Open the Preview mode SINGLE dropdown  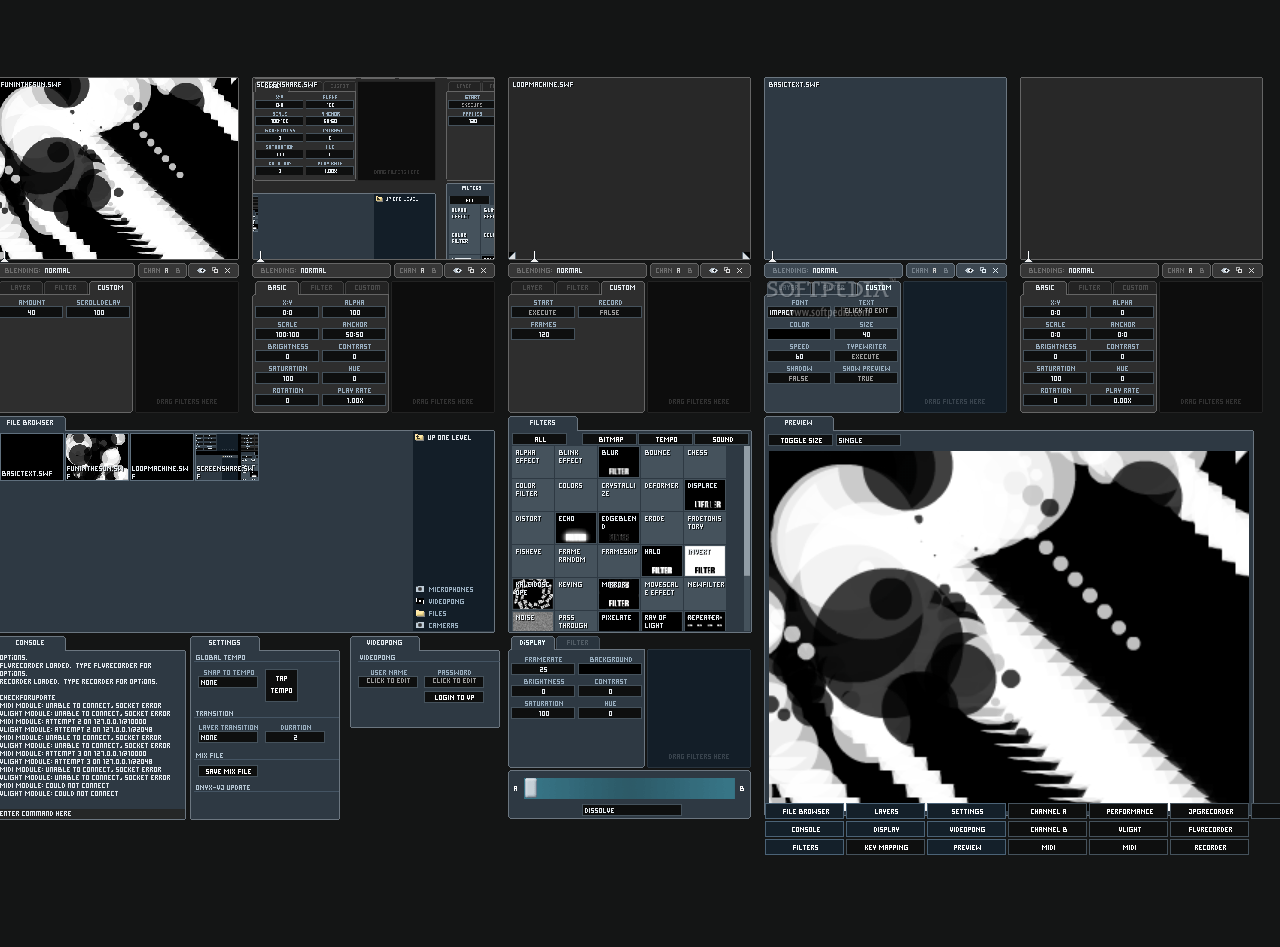(867, 440)
